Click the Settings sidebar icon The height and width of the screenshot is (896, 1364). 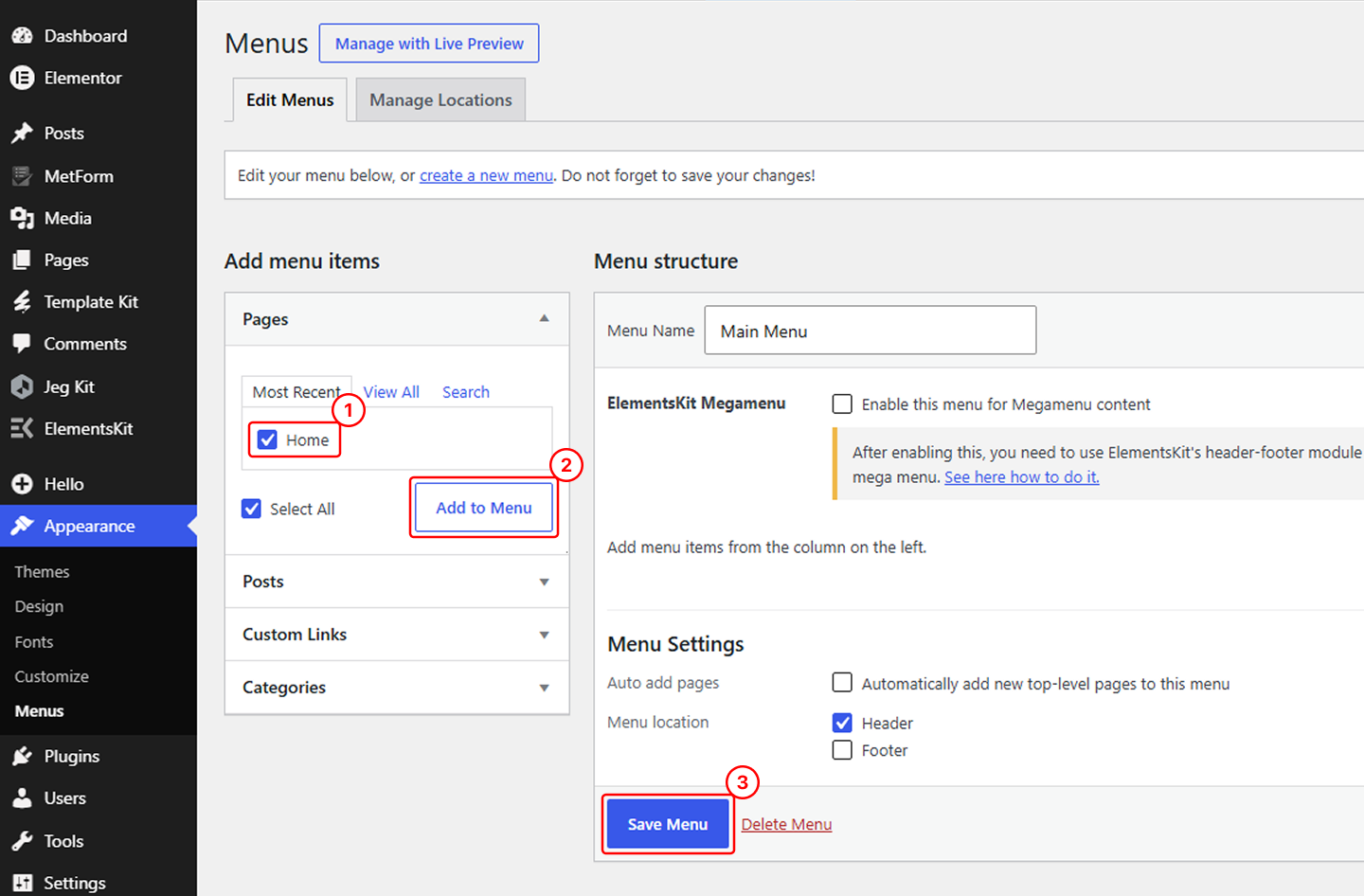(x=22, y=883)
